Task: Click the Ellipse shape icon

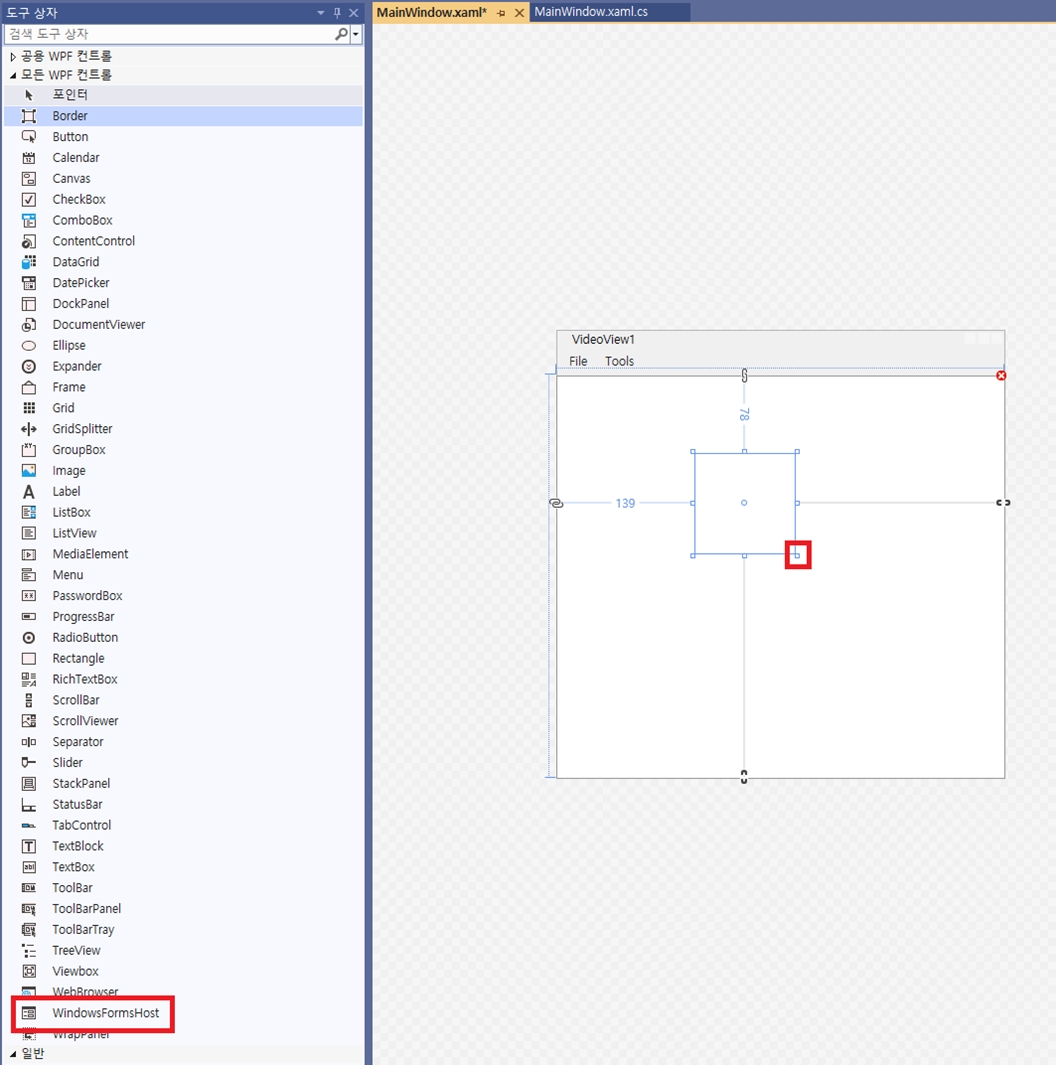Action: 29,346
